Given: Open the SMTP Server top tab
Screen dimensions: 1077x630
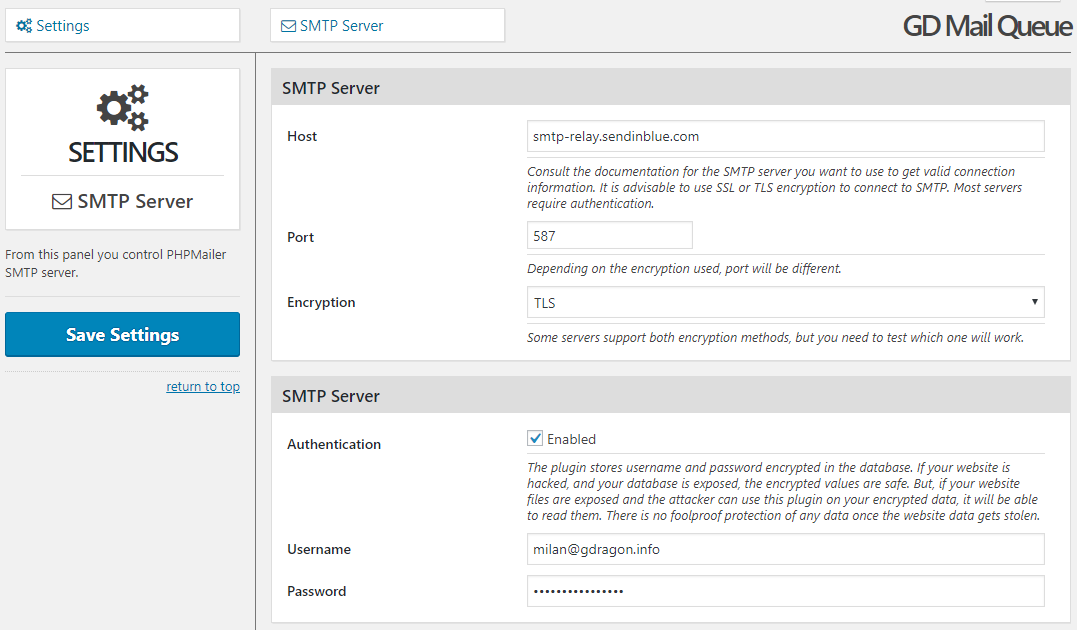Looking at the screenshot, I should pos(387,26).
